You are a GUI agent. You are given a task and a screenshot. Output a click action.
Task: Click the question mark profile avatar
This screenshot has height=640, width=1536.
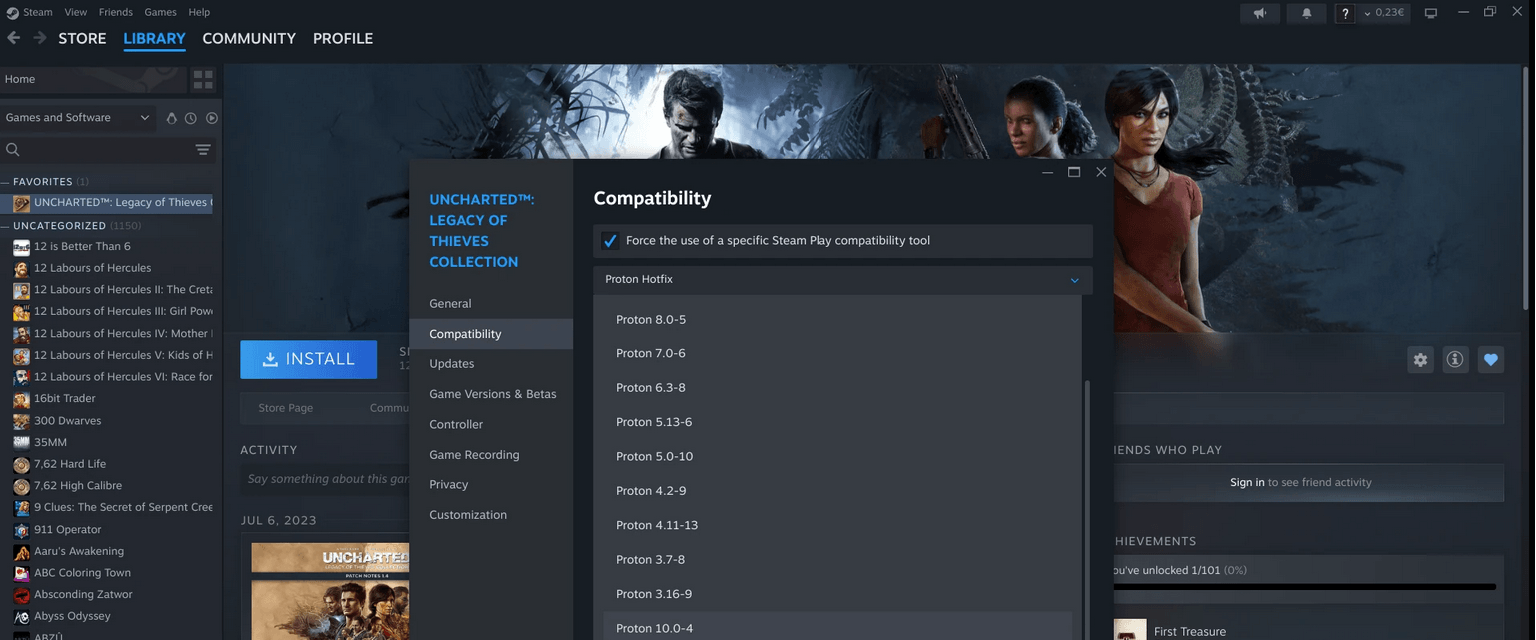tap(1345, 13)
